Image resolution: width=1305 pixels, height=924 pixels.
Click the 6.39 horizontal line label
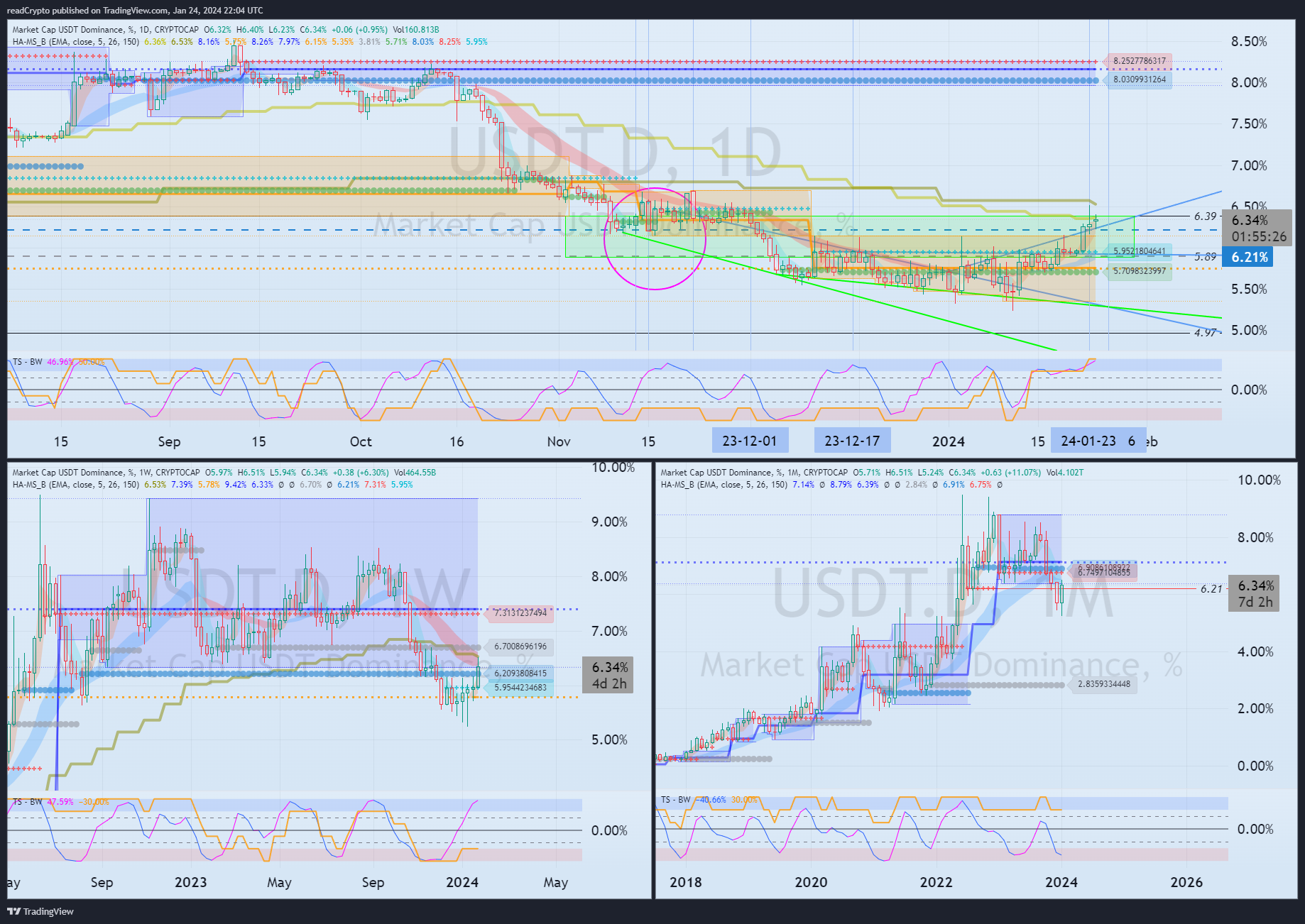[1205, 216]
